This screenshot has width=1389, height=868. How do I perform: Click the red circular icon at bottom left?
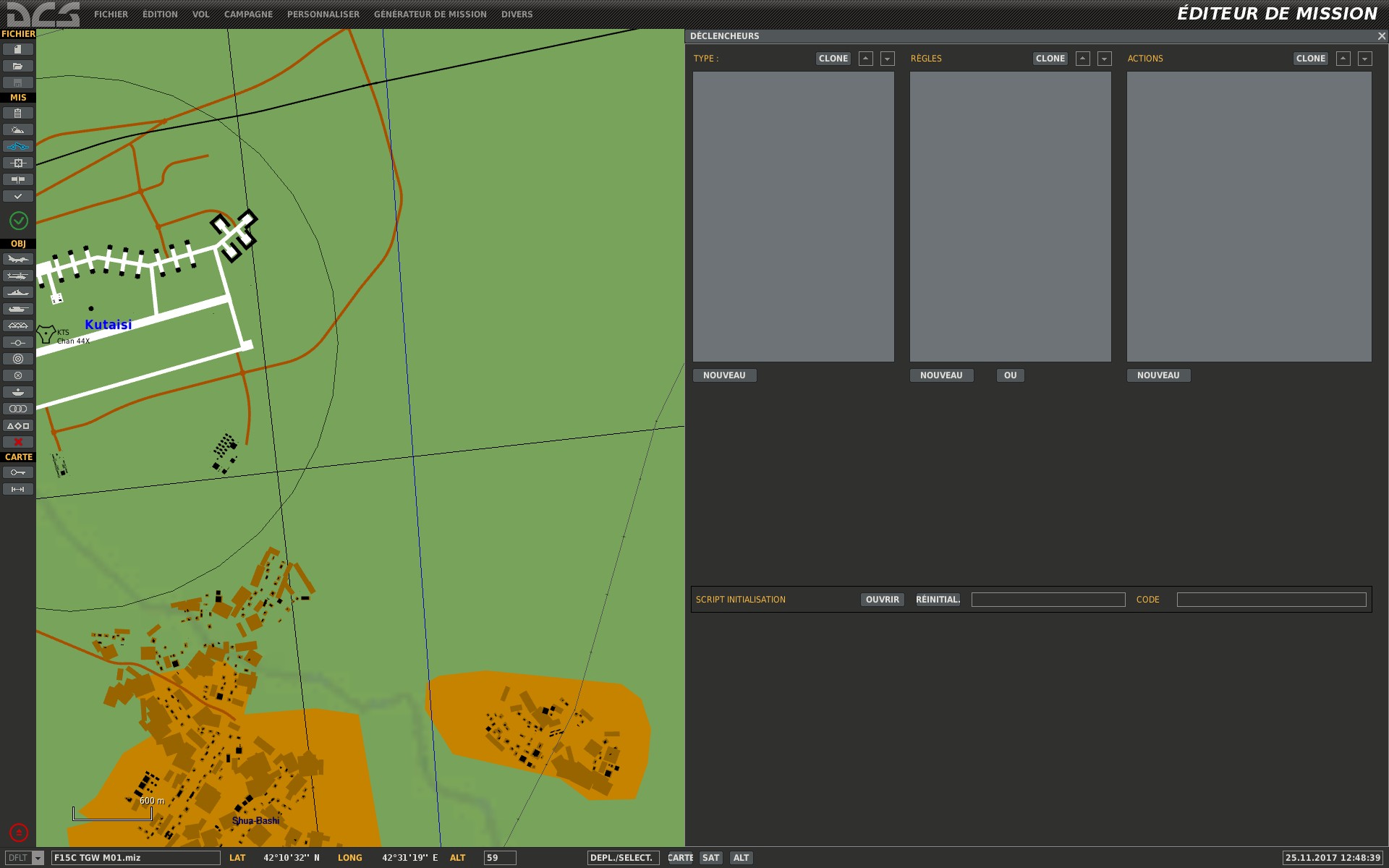click(x=18, y=833)
